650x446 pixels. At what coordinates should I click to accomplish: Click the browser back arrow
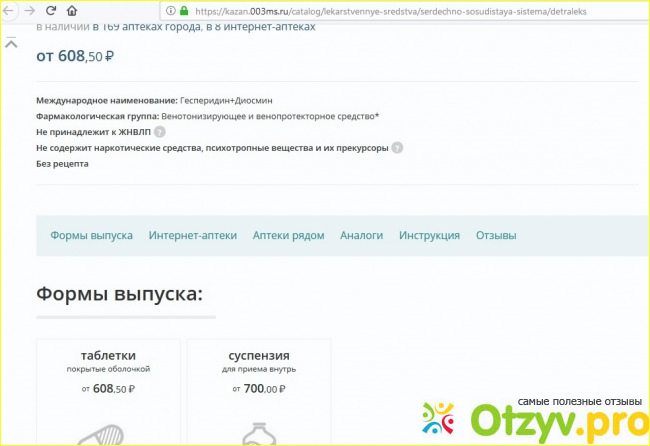(x=8, y=11)
